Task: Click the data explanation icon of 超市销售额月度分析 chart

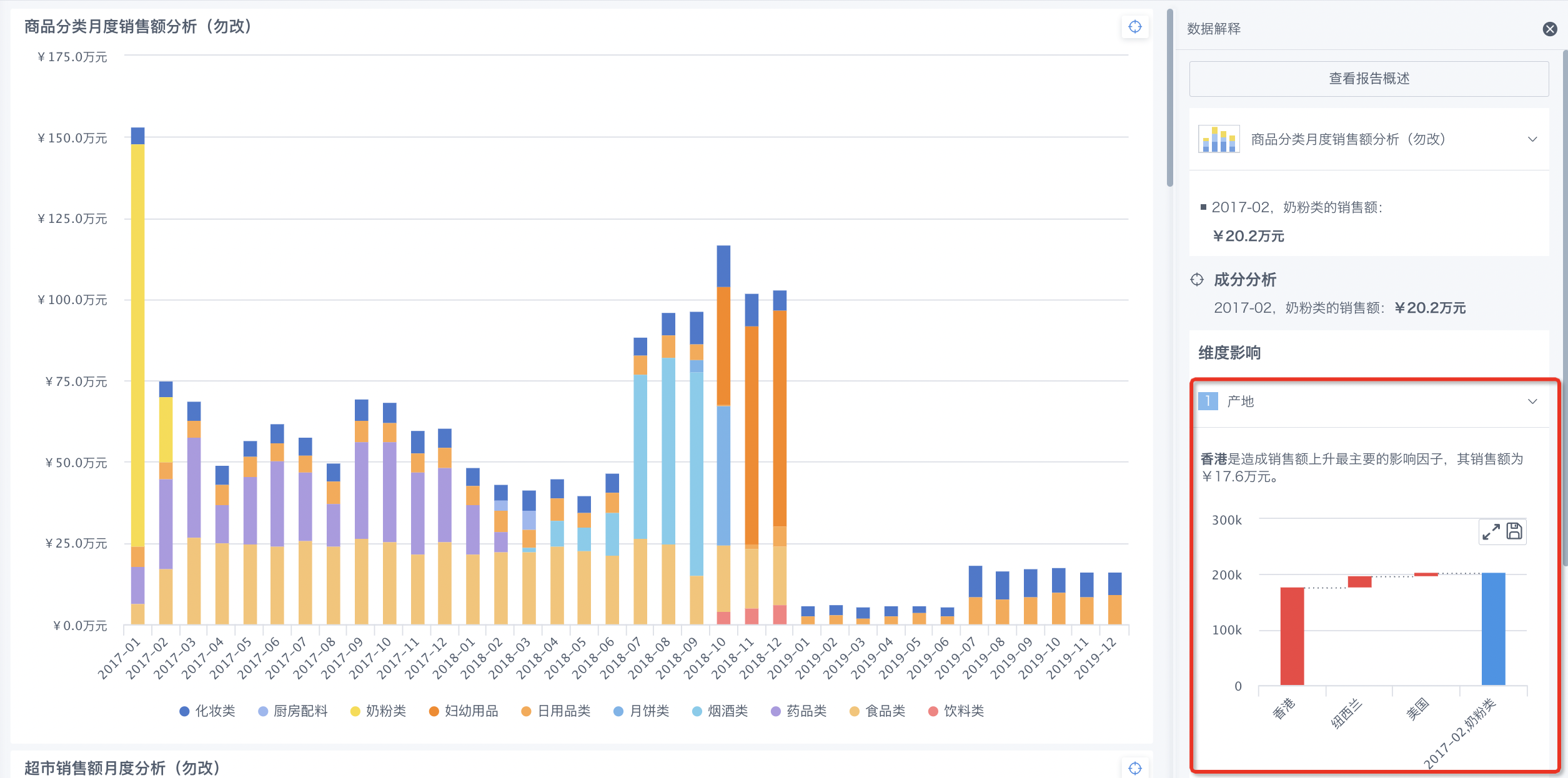Action: coord(1134,767)
